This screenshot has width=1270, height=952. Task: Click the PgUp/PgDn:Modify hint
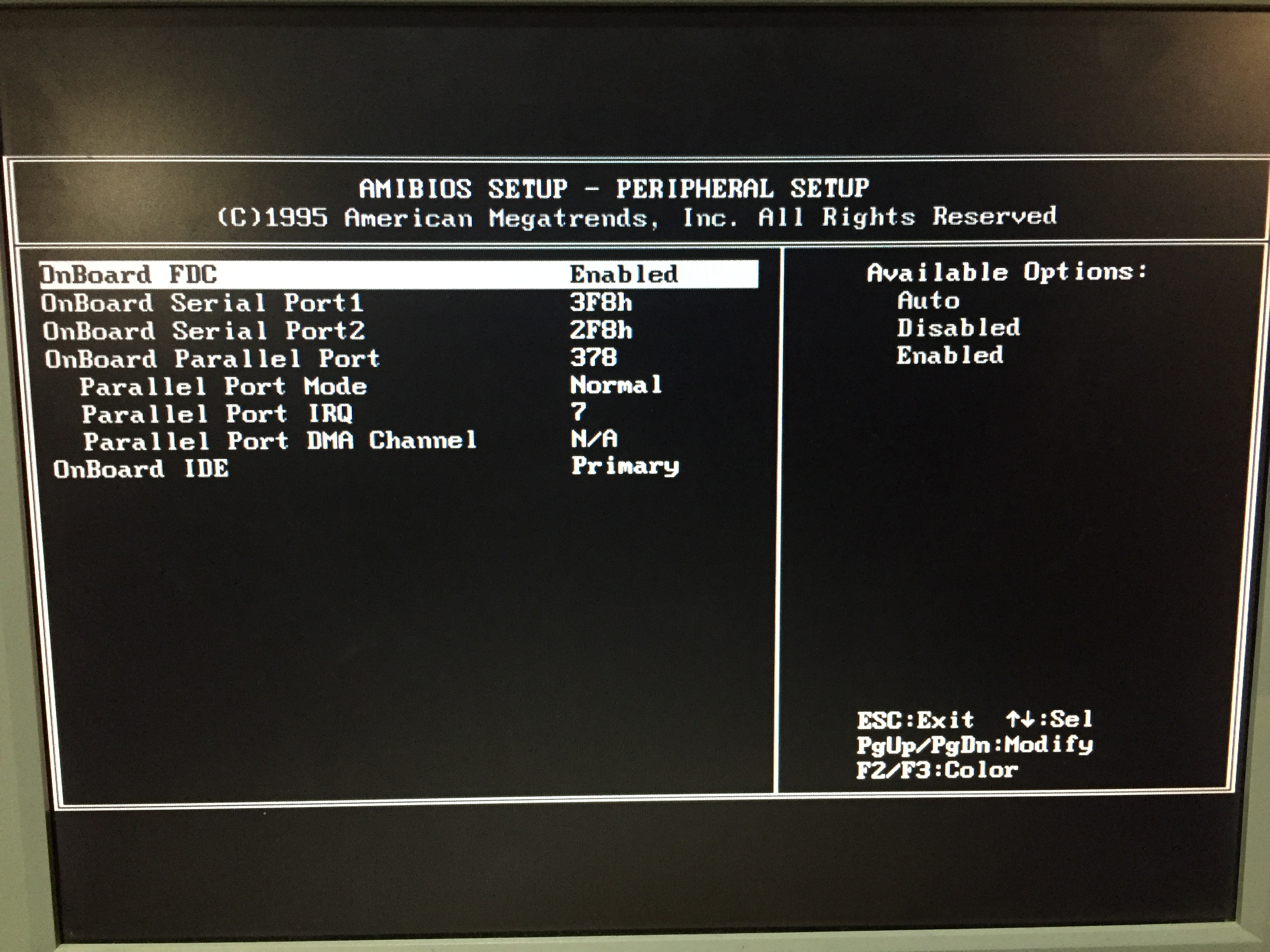click(x=974, y=745)
